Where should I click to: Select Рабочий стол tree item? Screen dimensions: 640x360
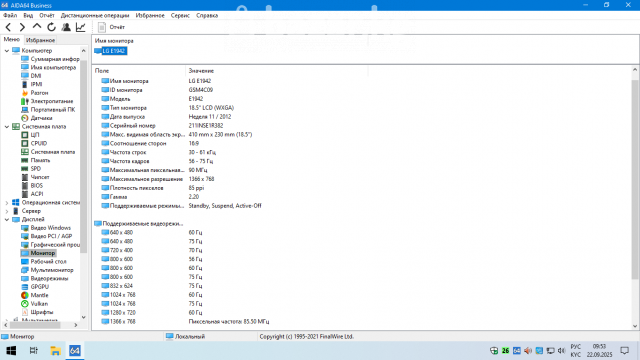[x=44, y=262]
